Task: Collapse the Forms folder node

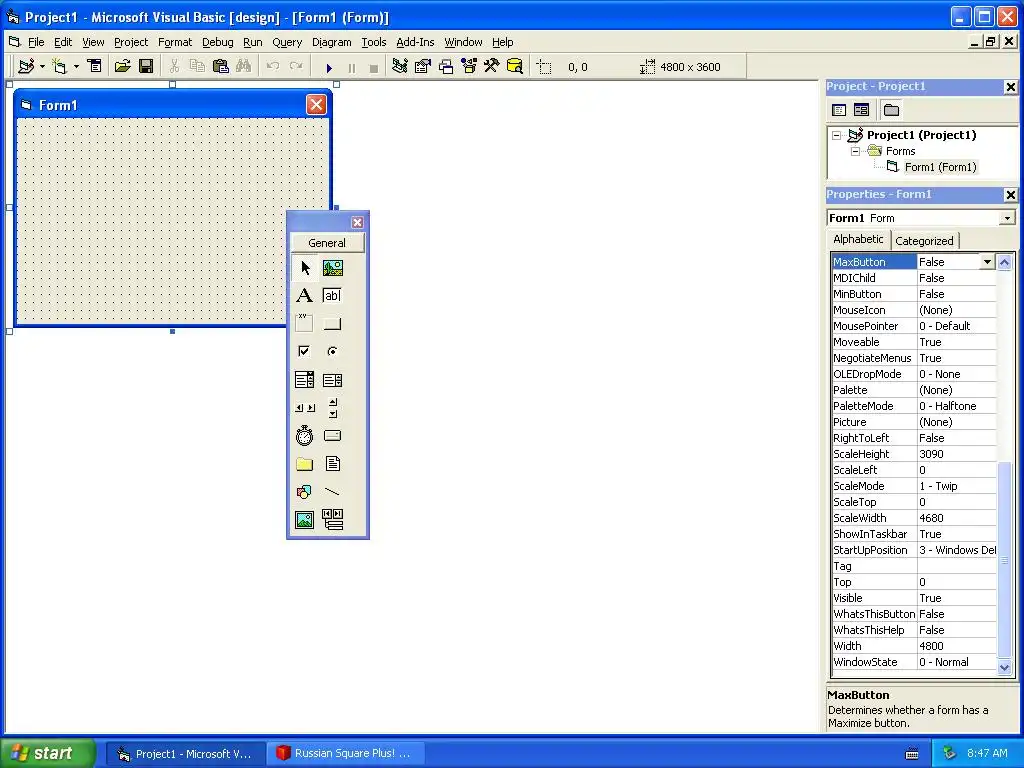Action: [x=856, y=152]
